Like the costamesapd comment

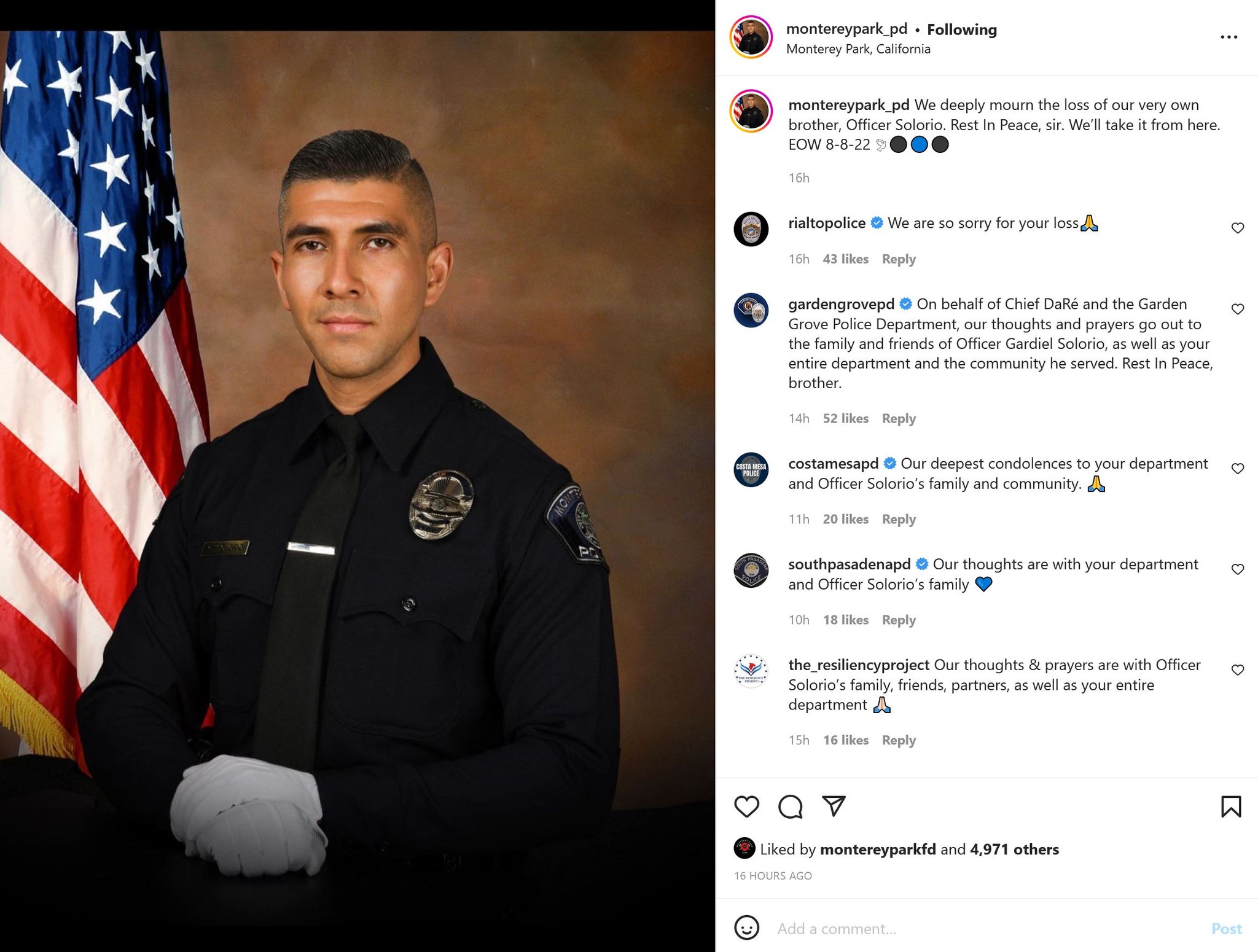[1237, 469]
